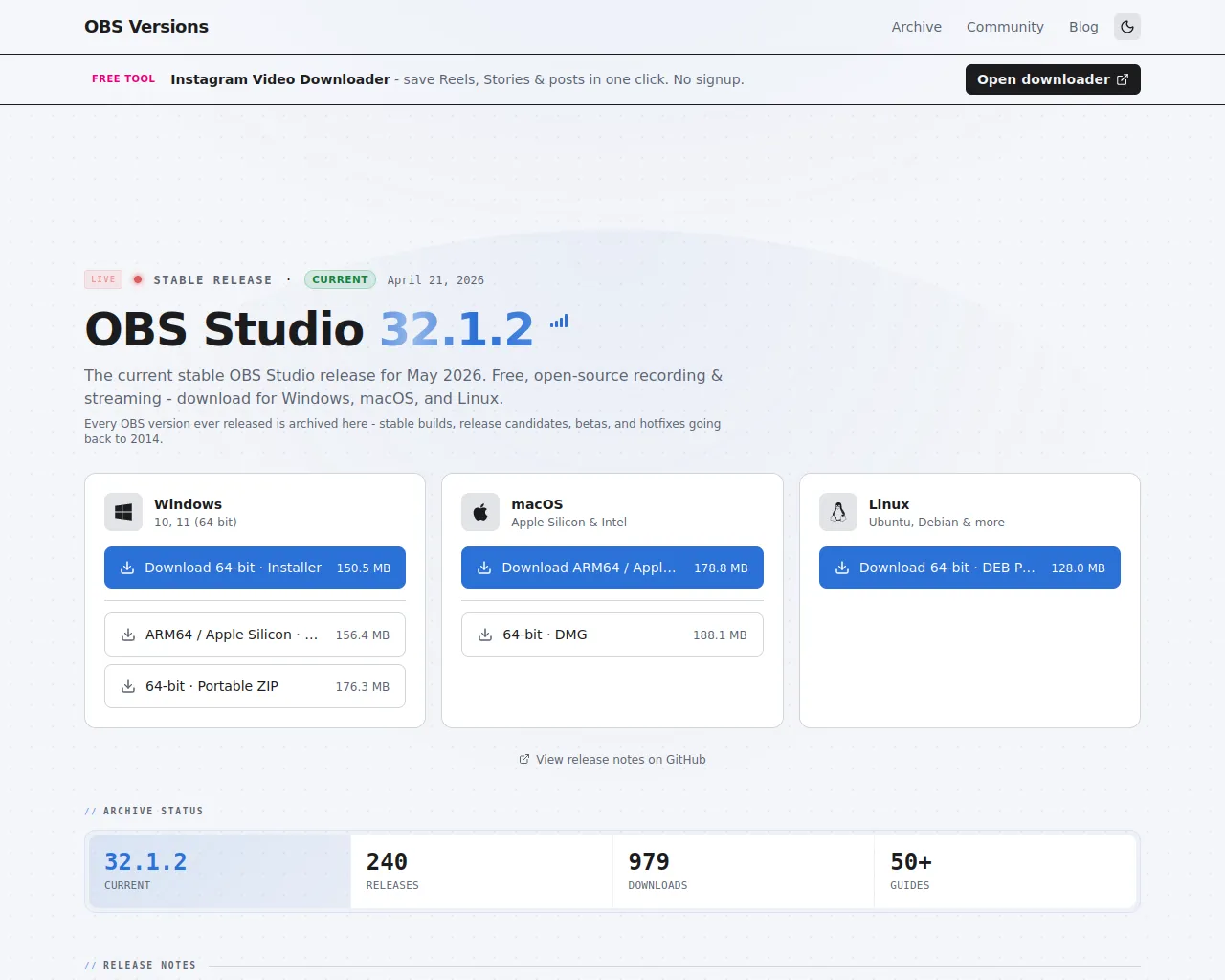Click the Linux card title
The height and width of the screenshot is (980, 1225).
click(889, 504)
